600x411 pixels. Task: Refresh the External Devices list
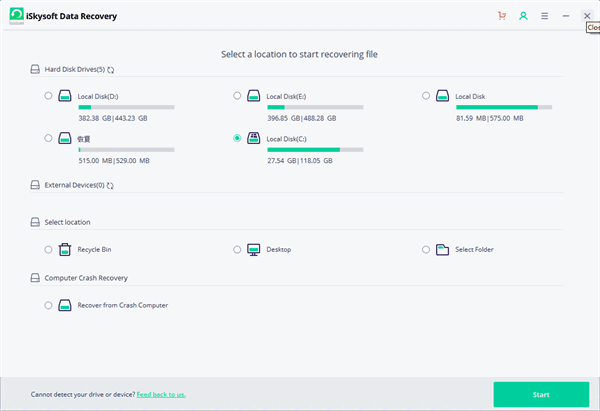click(110, 185)
